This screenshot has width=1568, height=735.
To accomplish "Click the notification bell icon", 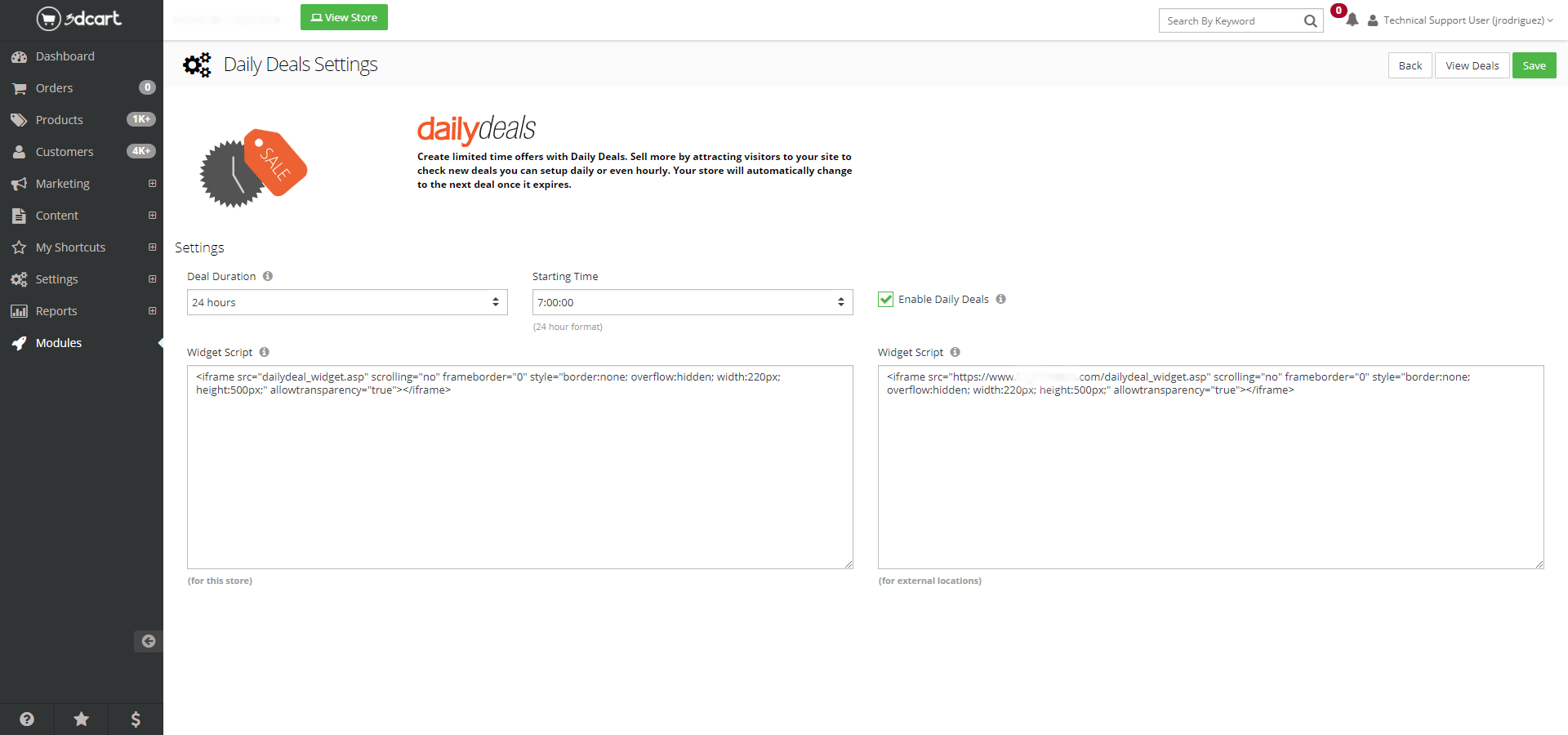I will pos(1352,20).
